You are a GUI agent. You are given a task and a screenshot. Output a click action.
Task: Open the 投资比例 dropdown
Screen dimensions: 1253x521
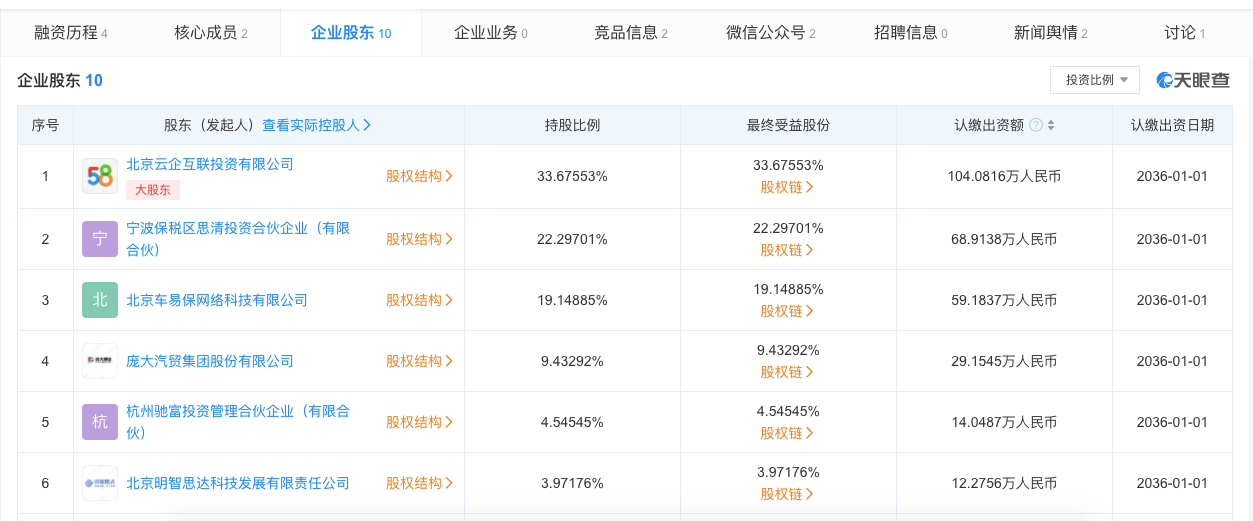1095,80
